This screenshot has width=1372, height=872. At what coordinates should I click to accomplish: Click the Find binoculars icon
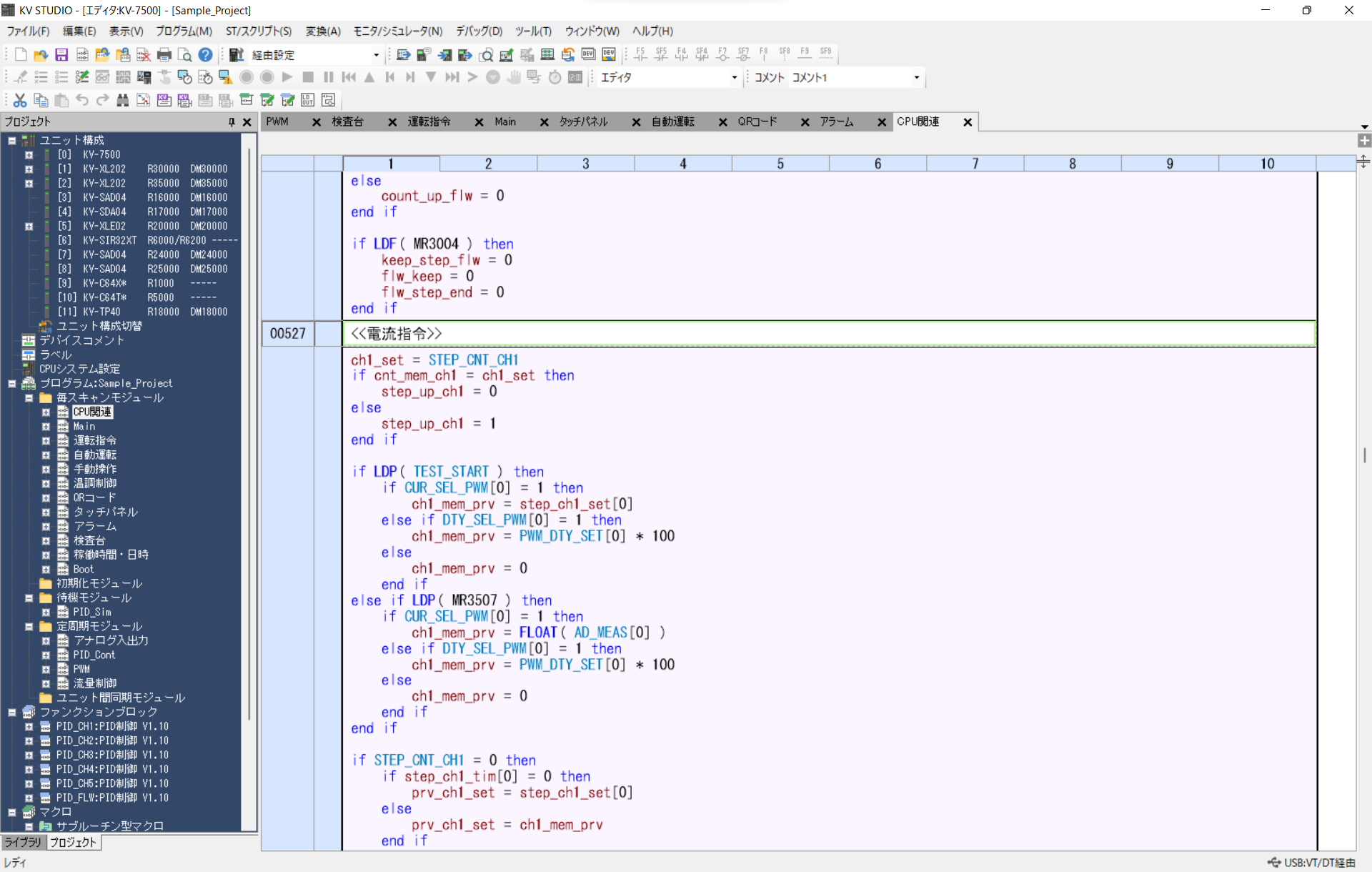(123, 100)
